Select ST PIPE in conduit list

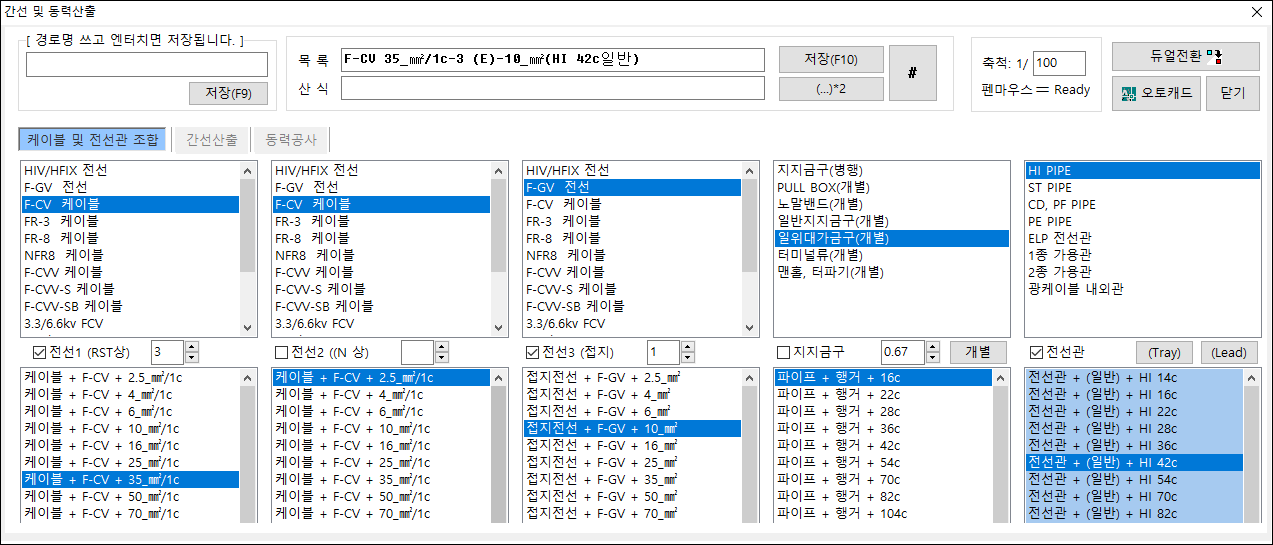click(1142, 187)
